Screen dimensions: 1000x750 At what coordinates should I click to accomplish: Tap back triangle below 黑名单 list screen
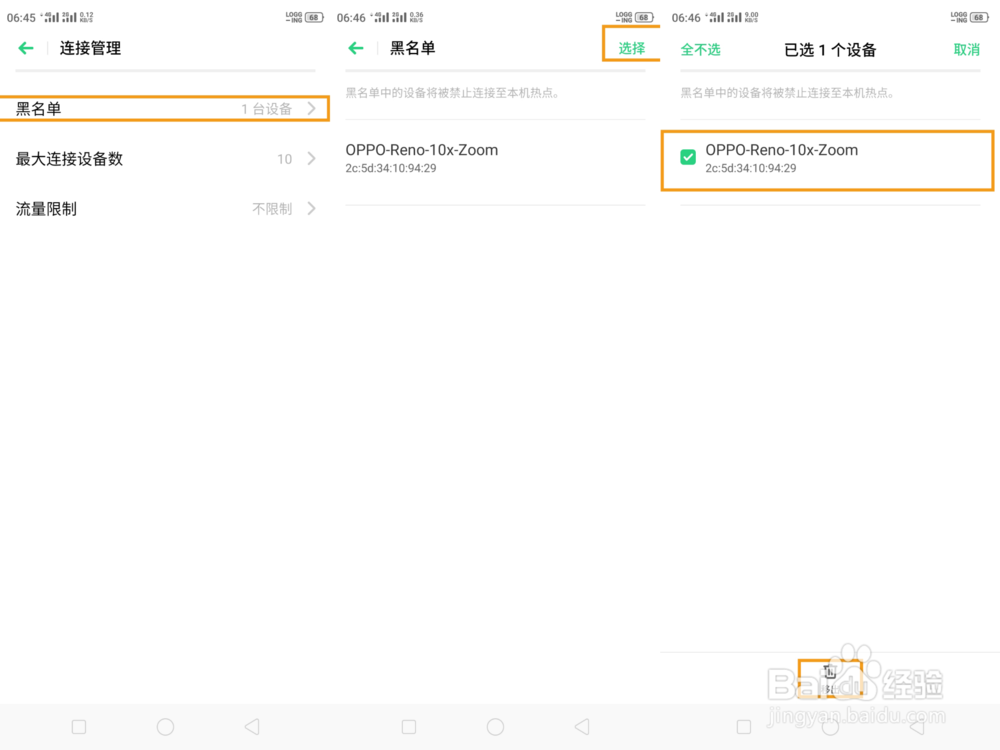pyautogui.click(x=582, y=727)
